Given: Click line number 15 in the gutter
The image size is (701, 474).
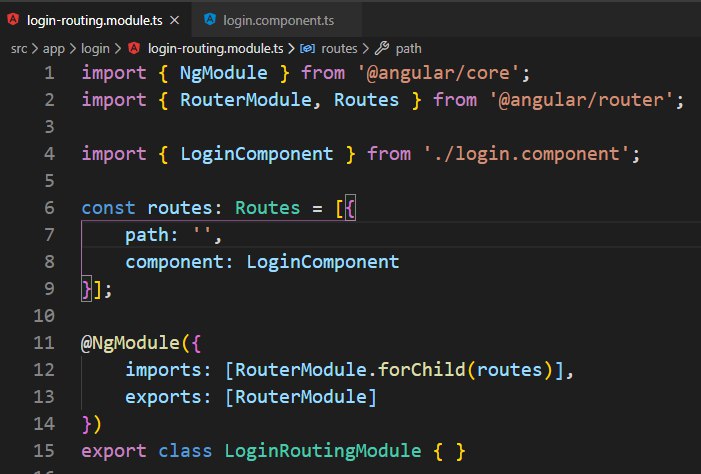Looking at the screenshot, I should tap(44, 451).
